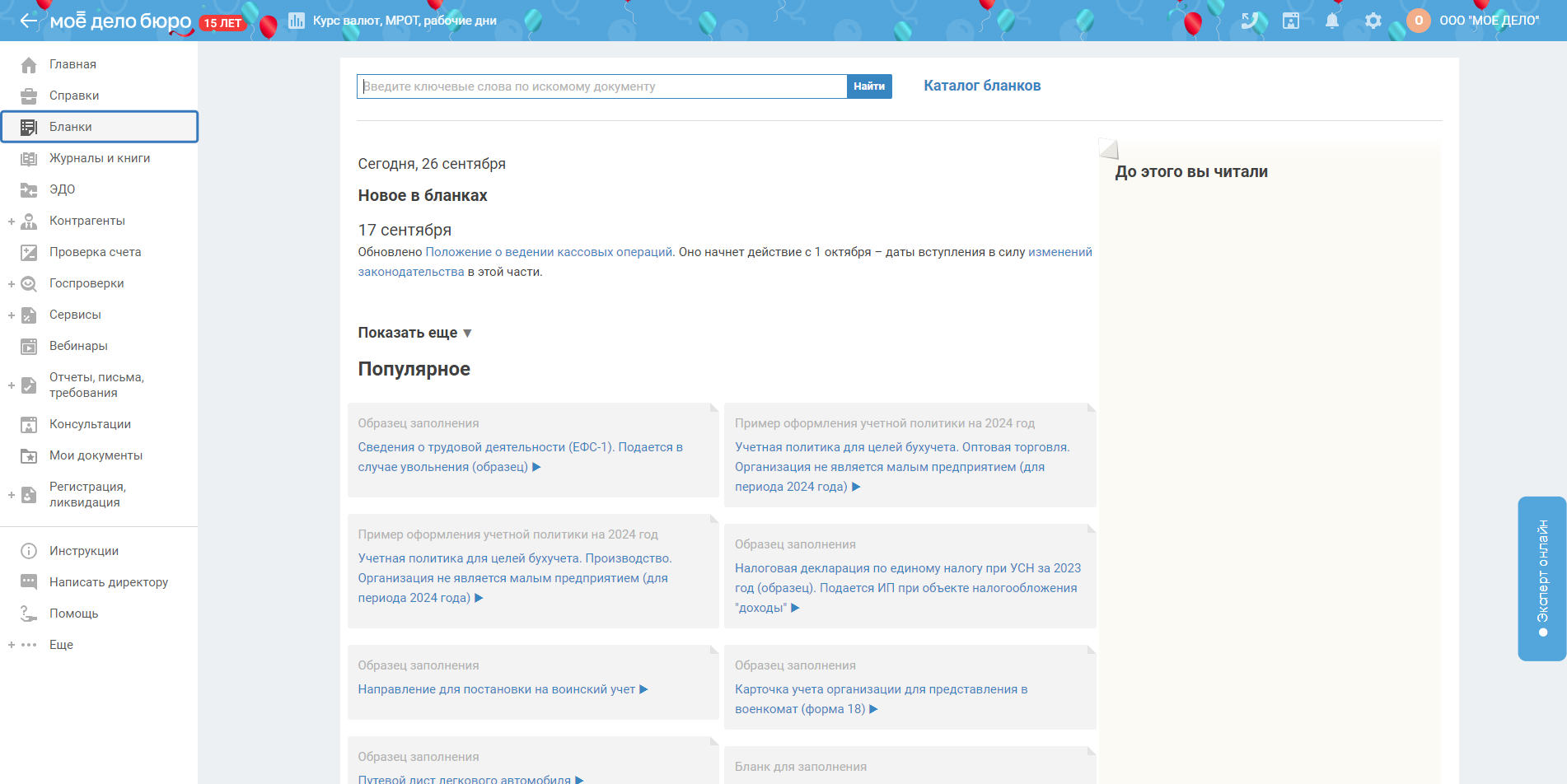Open notifications bell
1567x784 pixels.
1332,21
